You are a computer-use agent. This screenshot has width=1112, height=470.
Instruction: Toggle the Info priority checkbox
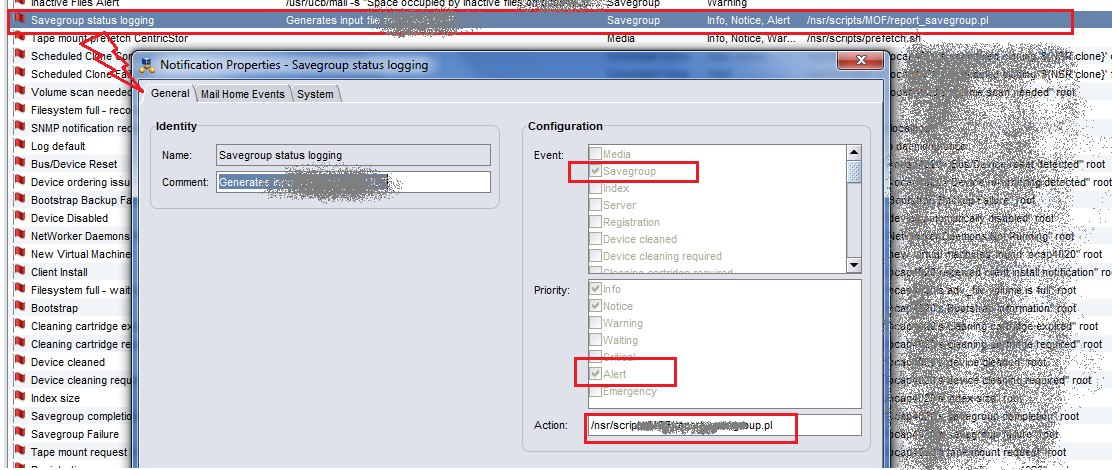595,289
